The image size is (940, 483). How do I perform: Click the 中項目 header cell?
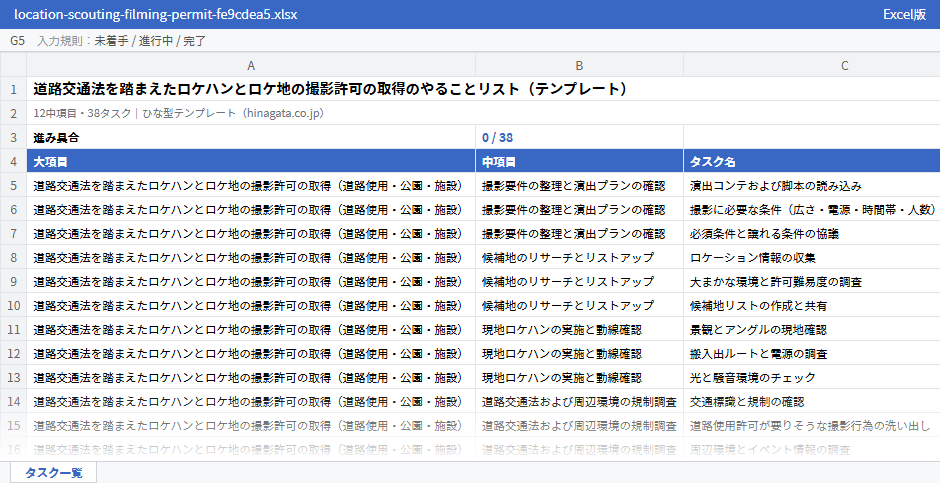tap(579, 162)
